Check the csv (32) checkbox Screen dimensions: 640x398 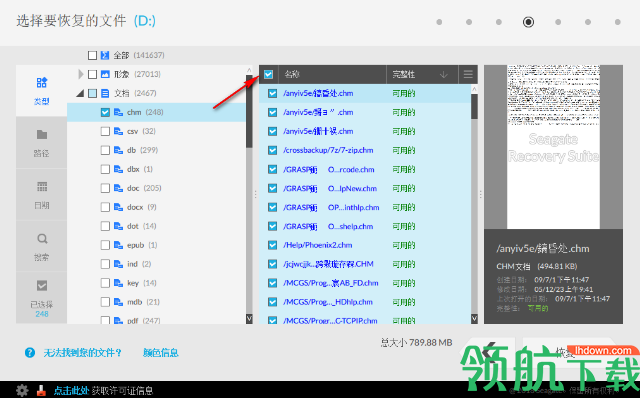point(105,131)
